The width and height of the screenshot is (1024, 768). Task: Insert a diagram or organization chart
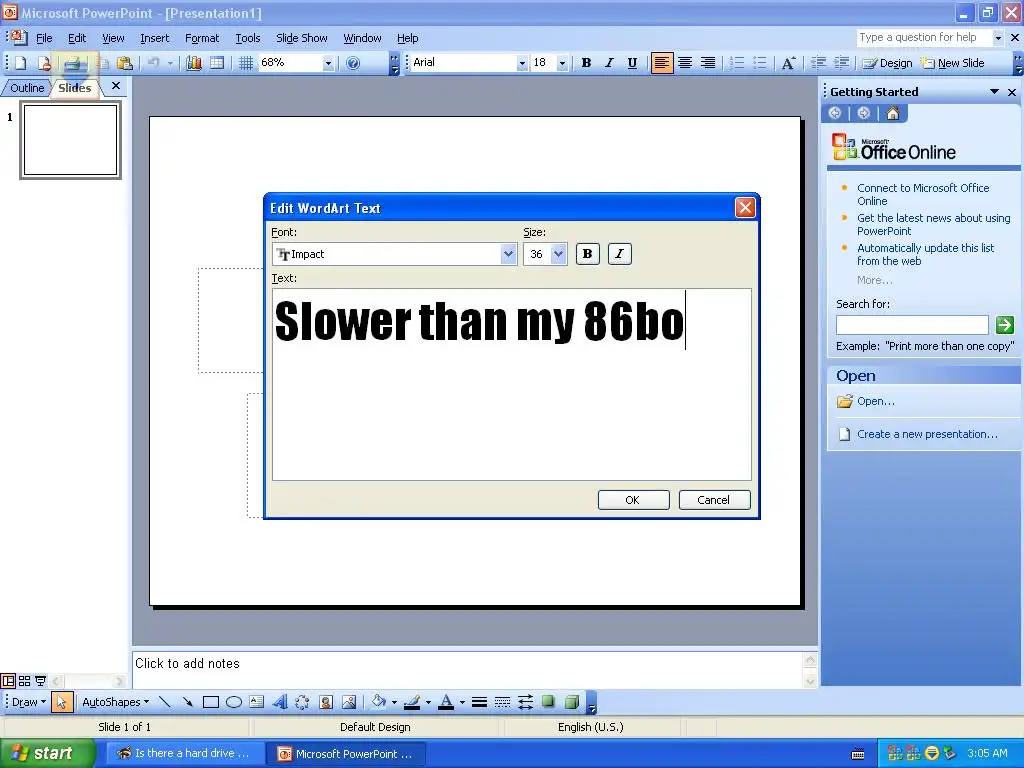point(302,702)
